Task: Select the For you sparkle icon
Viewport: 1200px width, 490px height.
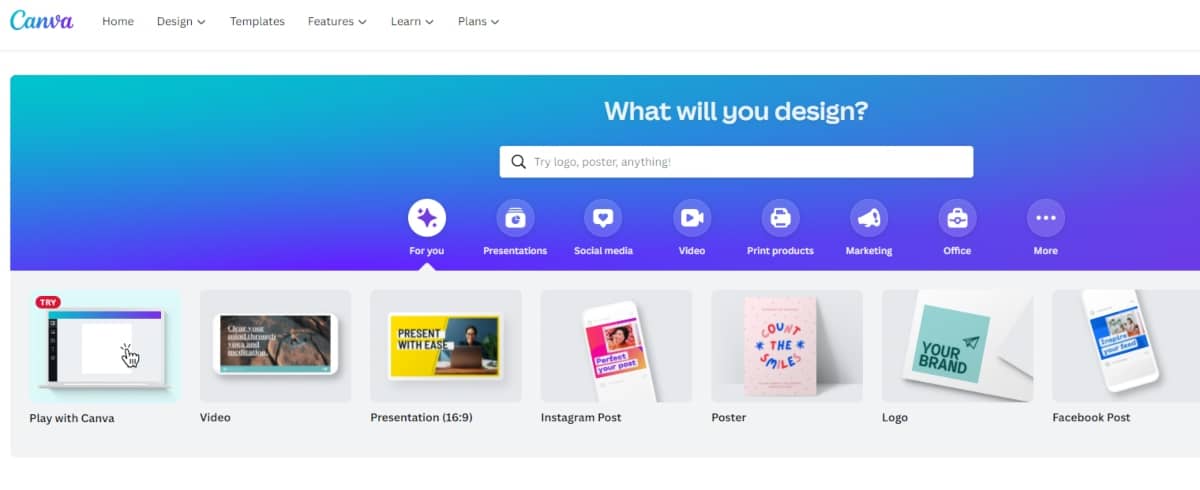Action: click(427, 217)
